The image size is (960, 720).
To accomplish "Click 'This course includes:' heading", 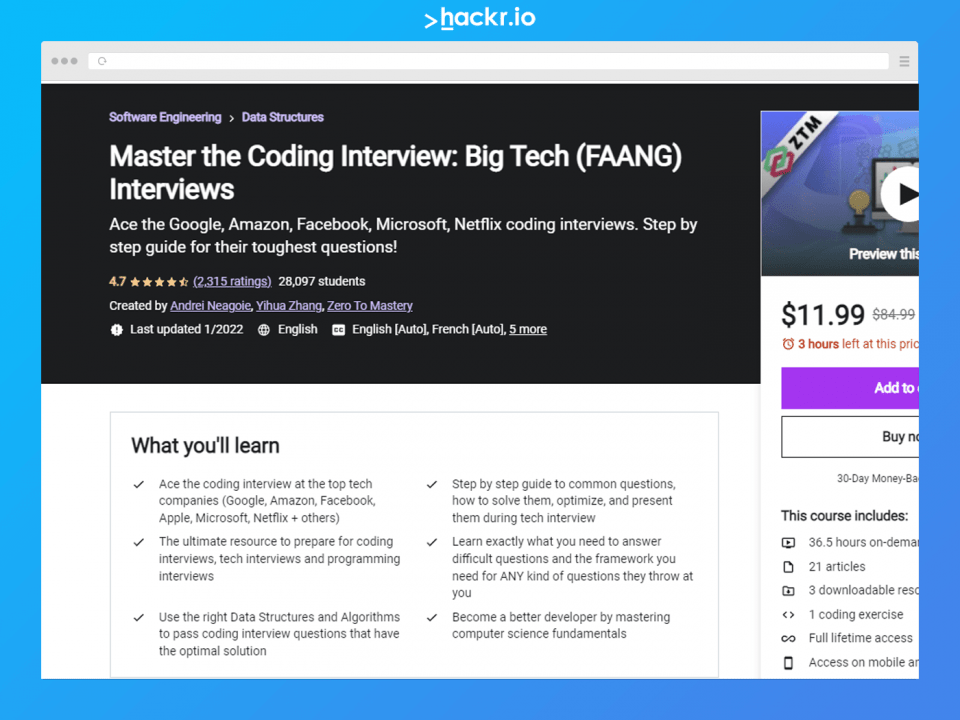I will pyautogui.click(x=844, y=516).
